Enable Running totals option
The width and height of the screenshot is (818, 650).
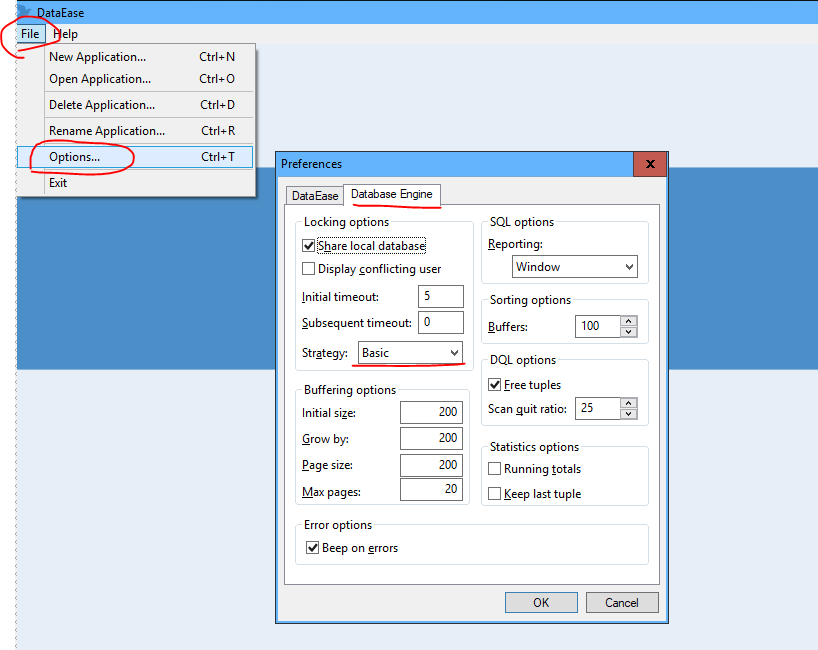[495, 469]
